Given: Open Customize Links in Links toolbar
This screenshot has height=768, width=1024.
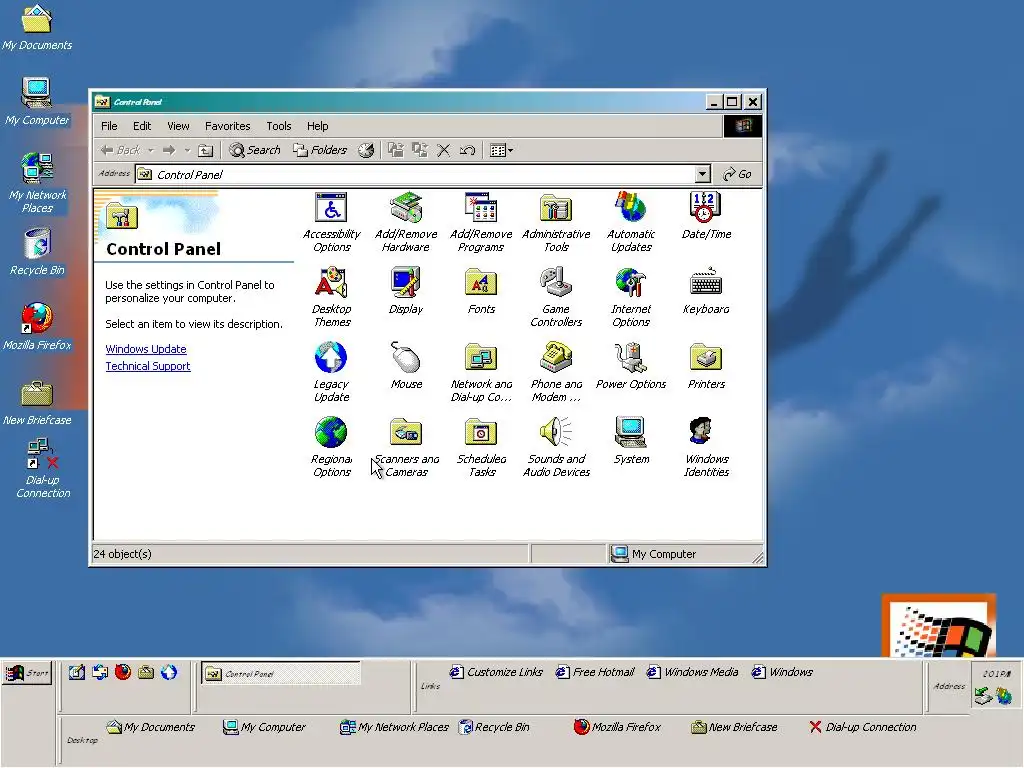Looking at the screenshot, I should pos(496,672).
